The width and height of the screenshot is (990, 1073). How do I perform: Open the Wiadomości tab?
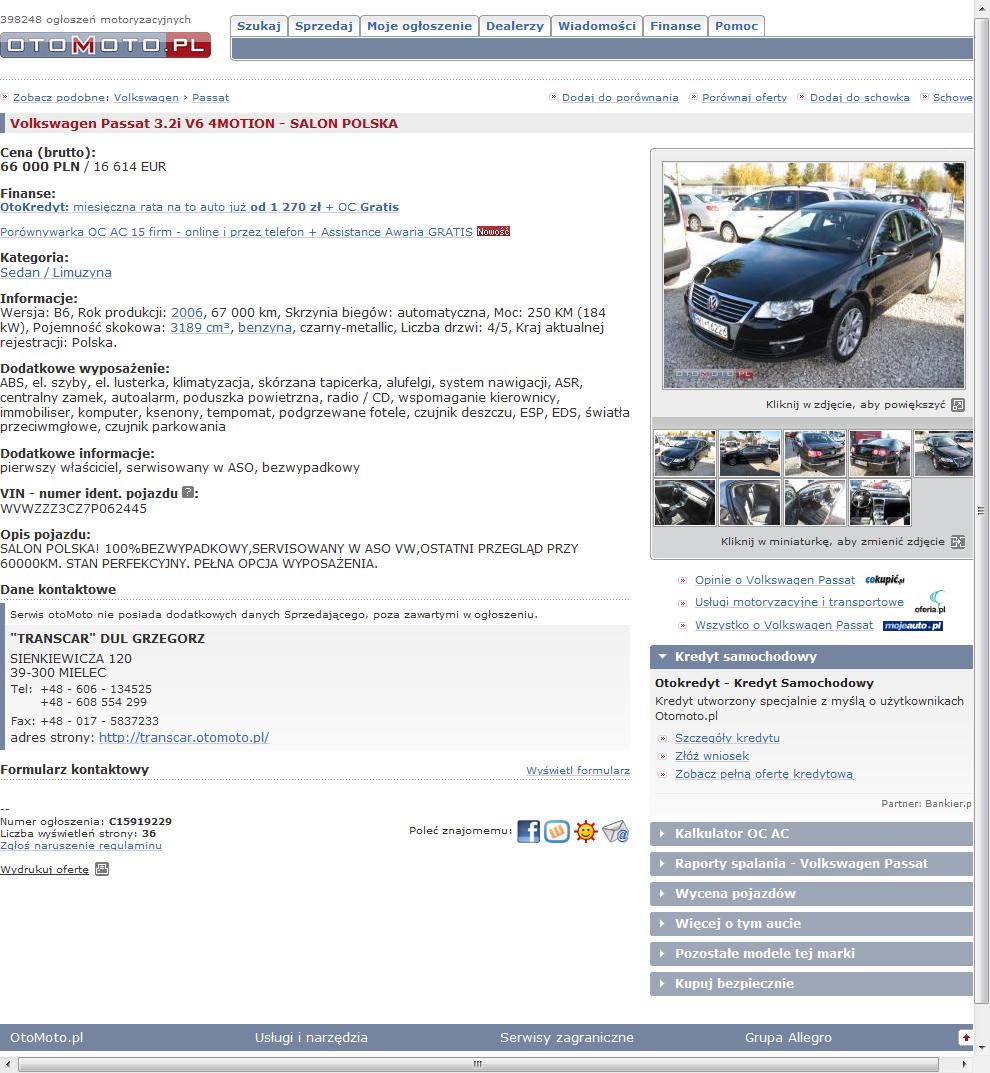(x=597, y=26)
